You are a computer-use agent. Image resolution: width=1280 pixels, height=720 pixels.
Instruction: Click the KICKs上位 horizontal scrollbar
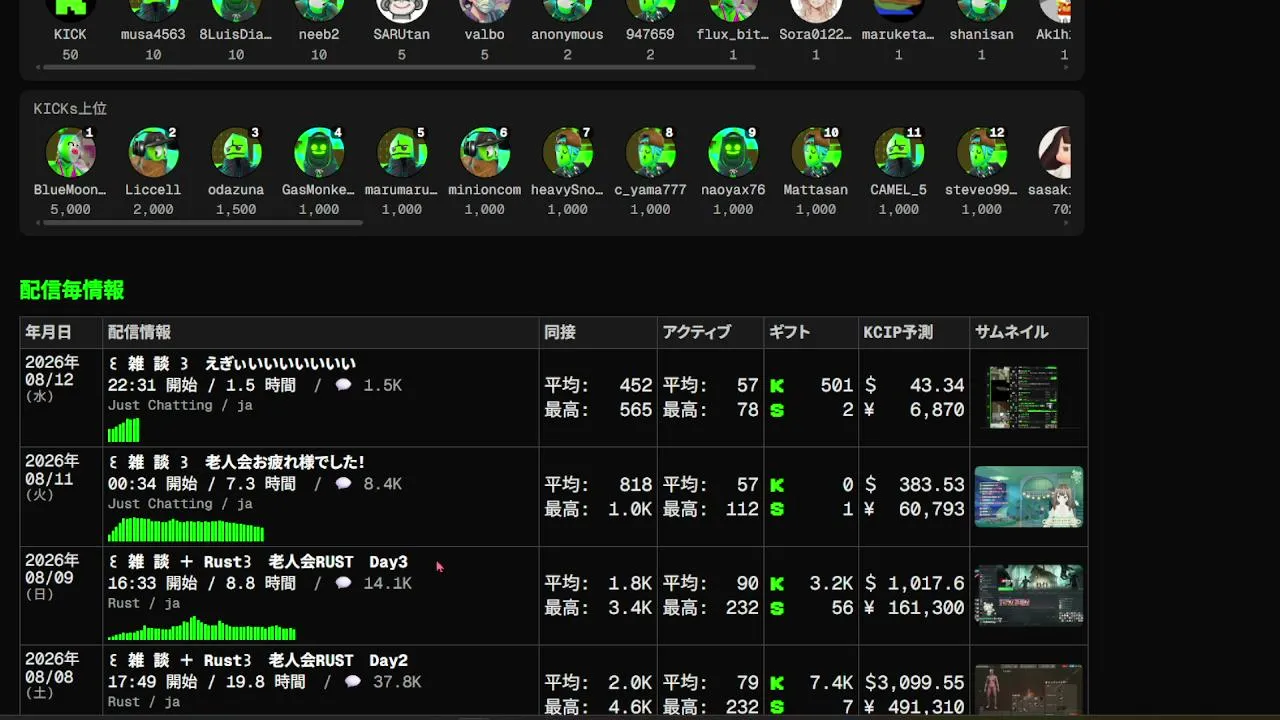204,222
